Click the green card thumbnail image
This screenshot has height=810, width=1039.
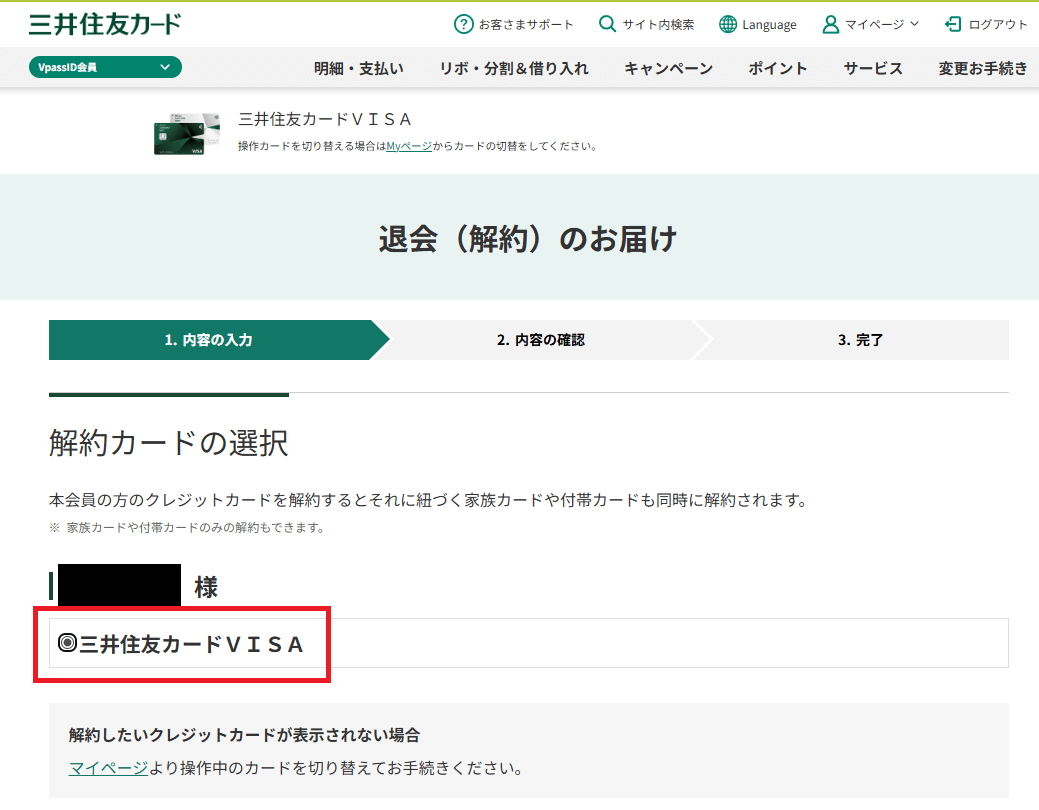(179, 133)
